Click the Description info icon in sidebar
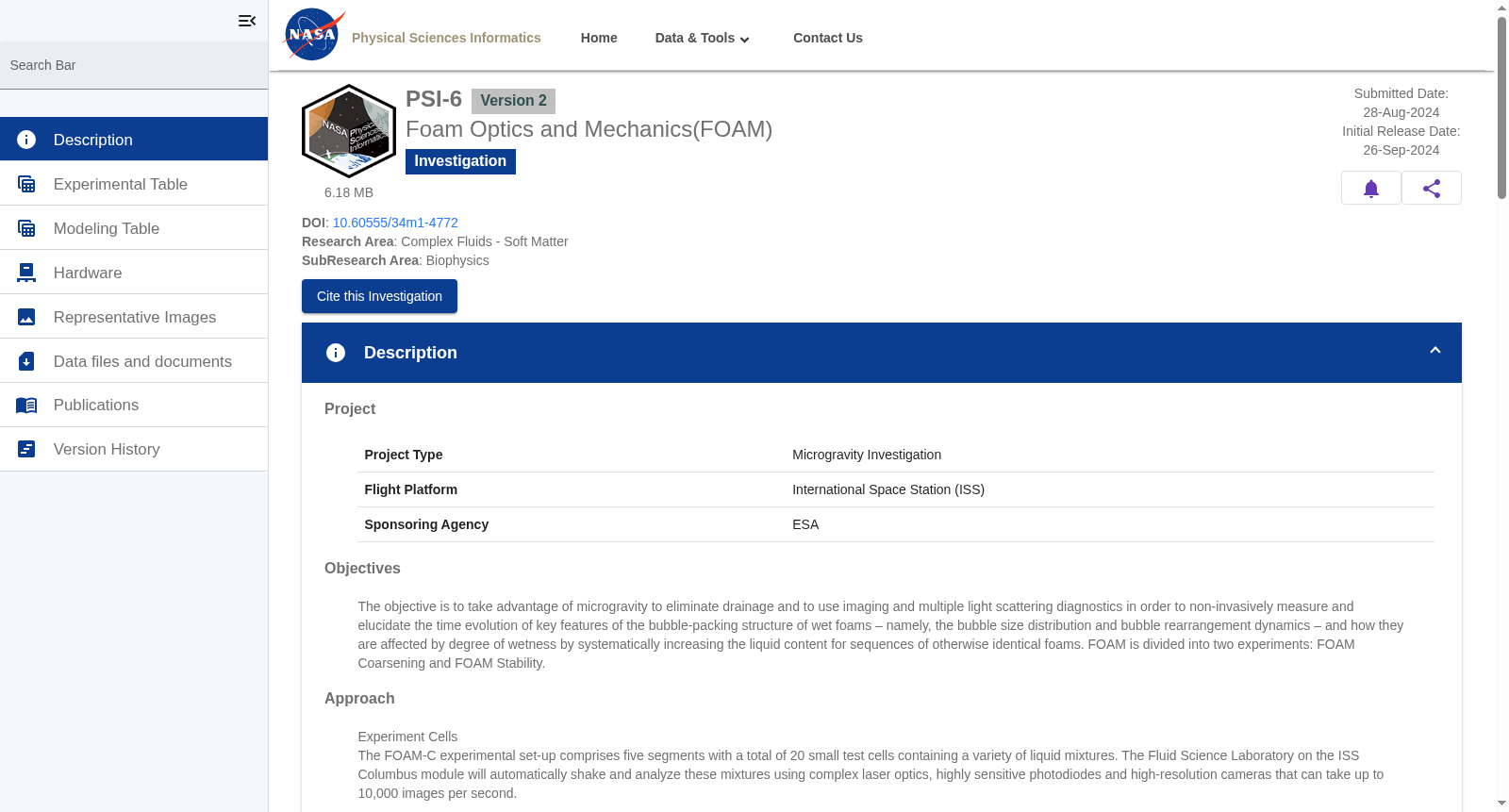 click(26, 140)
